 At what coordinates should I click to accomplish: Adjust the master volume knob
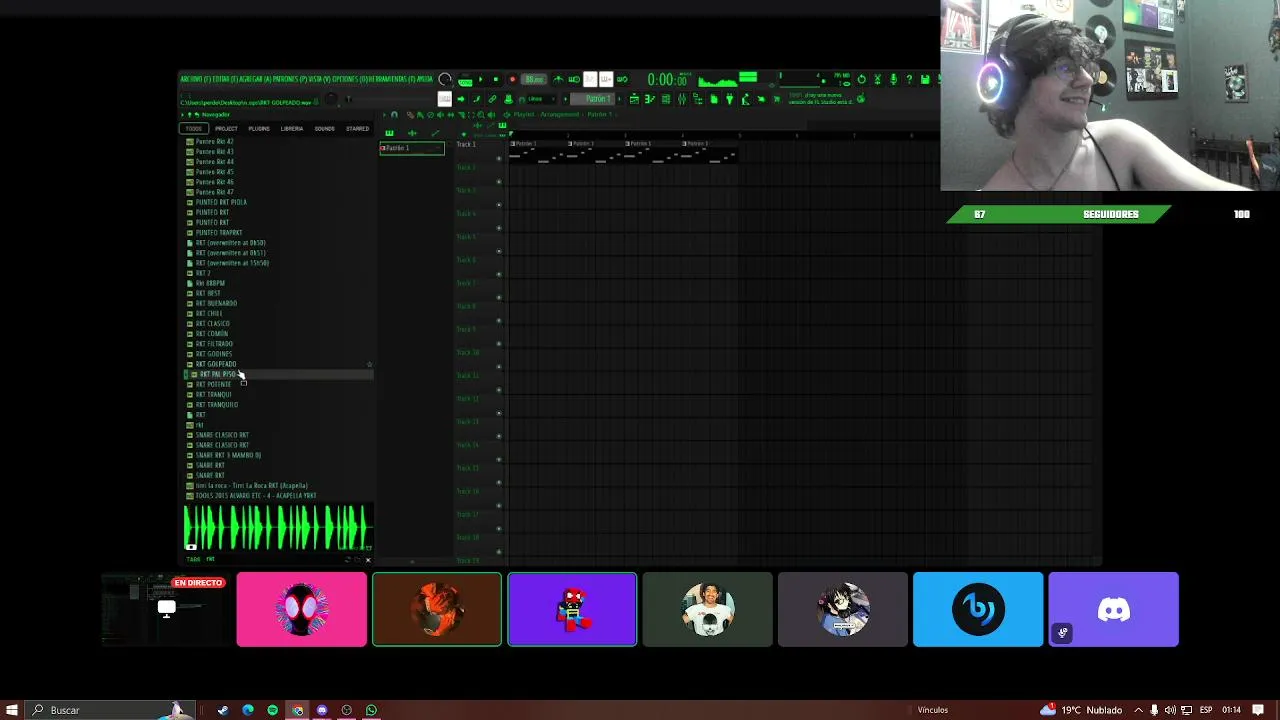pyautogui.click(x=444, y=79)
